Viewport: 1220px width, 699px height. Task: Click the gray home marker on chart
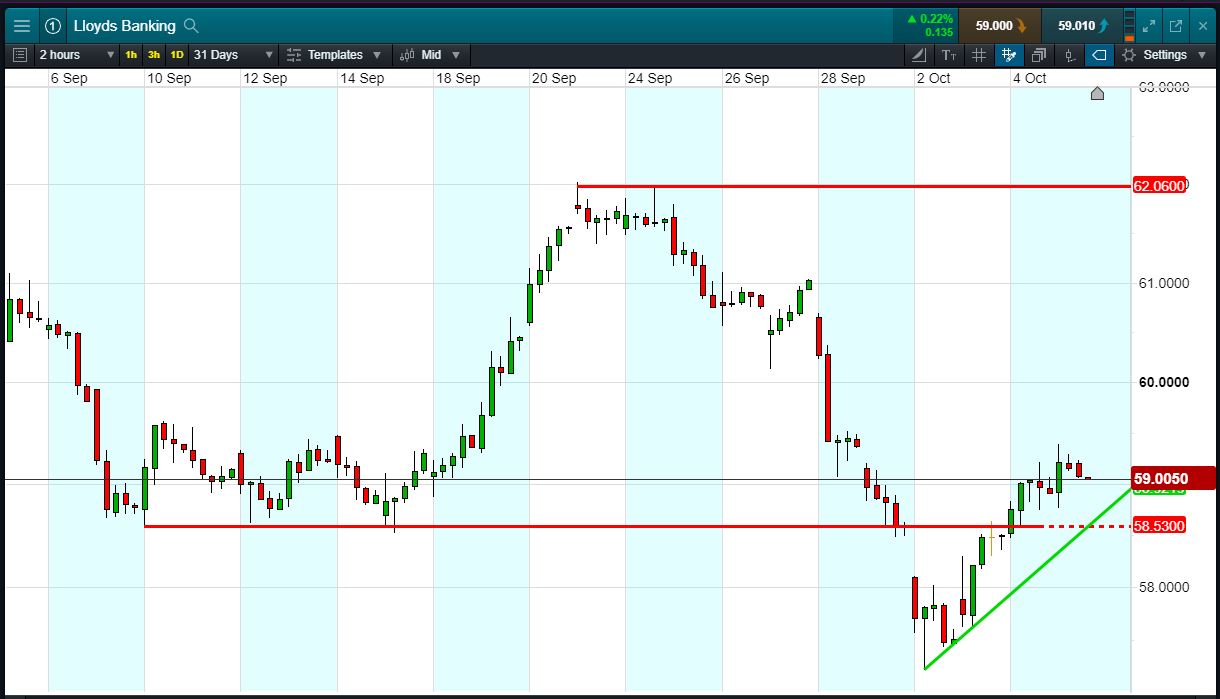(x=1097, y=94)
